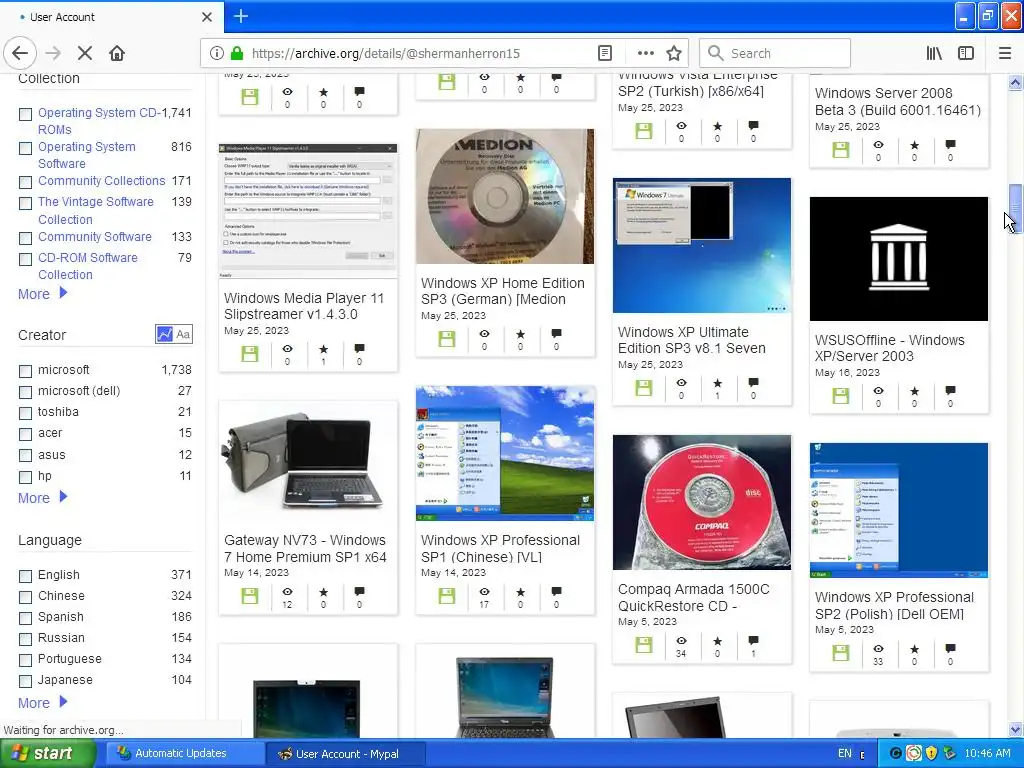Open the Windows Start menu
The width and height of the screenshot is (1024, 768).
(47, 754)
